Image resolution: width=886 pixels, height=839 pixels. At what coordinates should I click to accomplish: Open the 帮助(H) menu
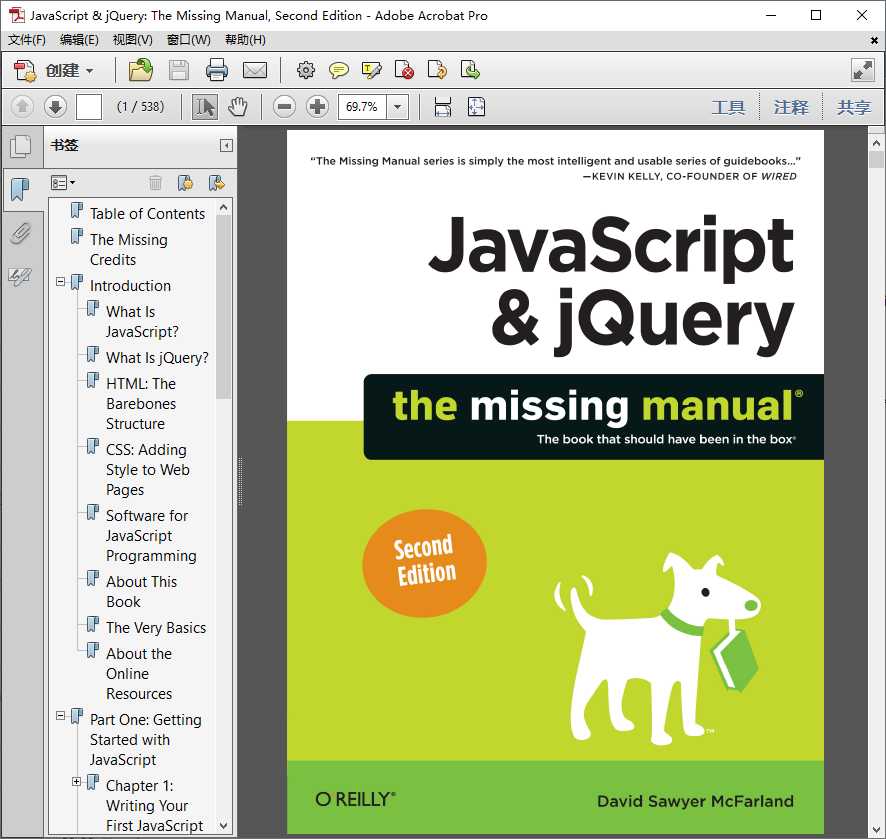click(x=245, y=40)
